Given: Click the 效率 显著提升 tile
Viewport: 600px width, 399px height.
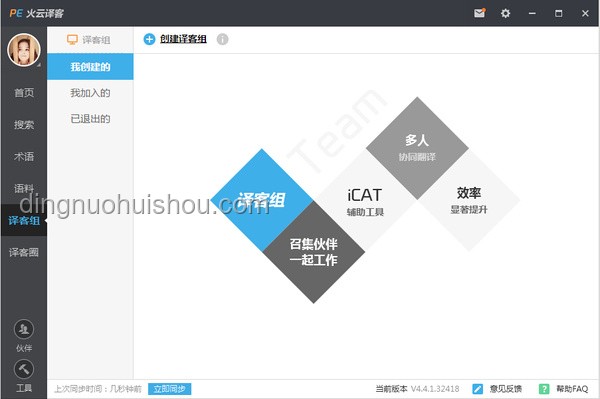Looking at the screenshot, I should coord(469,200).
